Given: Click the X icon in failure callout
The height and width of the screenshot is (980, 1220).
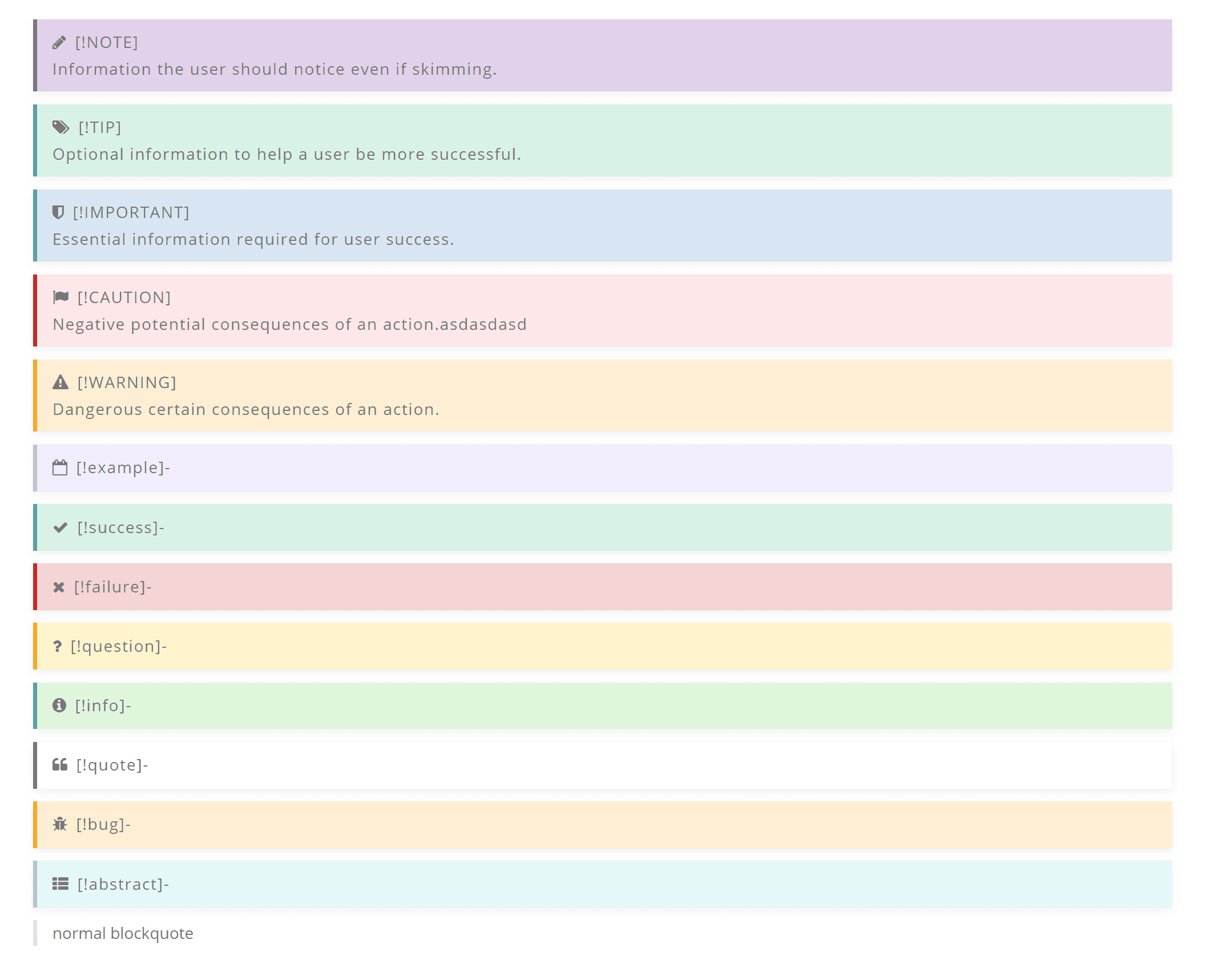Looking at the screenshot, I should tap(58, 587).
